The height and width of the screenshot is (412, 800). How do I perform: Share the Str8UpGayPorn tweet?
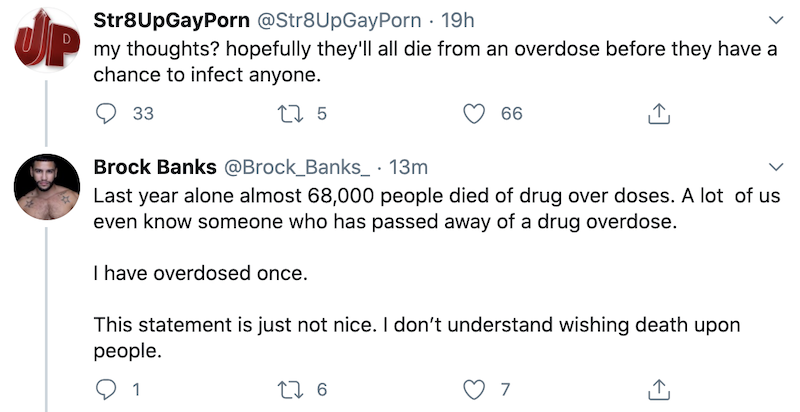pos(658,114)
